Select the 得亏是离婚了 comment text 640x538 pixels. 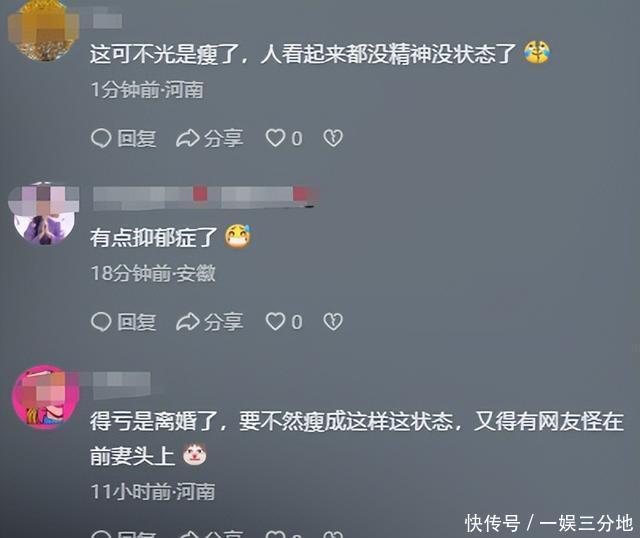(357, 438)
